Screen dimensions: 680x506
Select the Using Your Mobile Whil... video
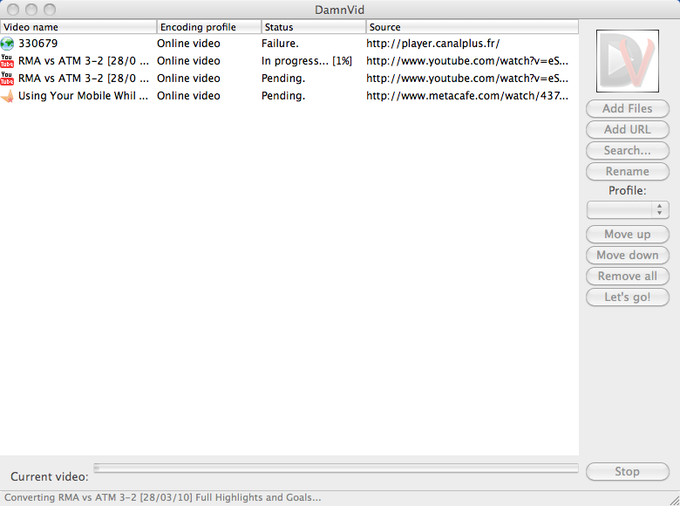83,96
